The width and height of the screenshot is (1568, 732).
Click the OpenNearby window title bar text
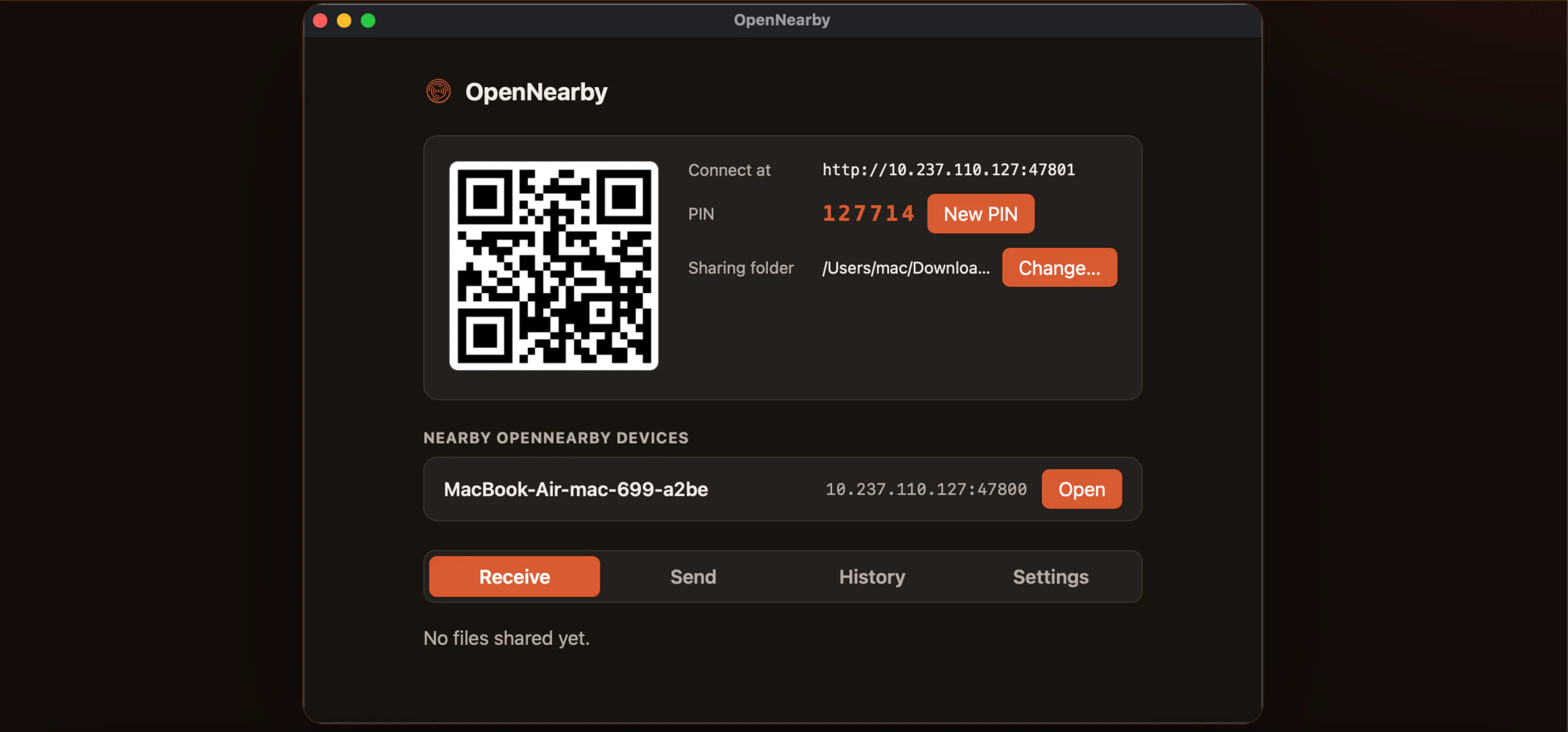[x=781, y=20]
